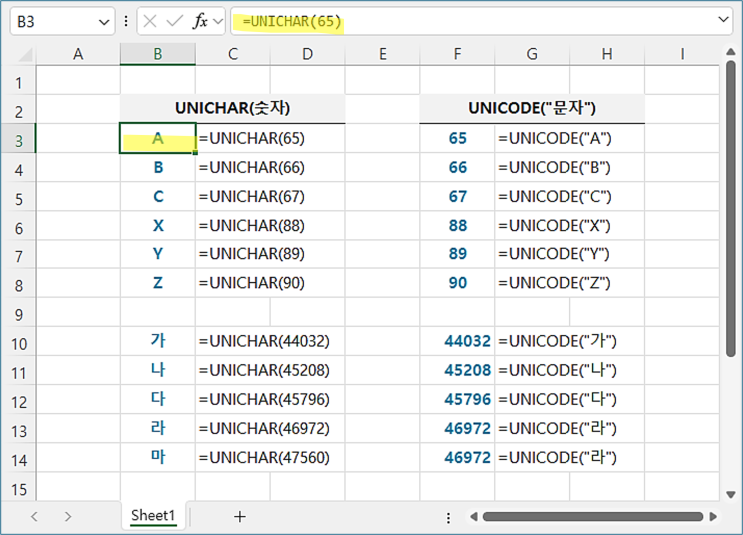Select cell containing =UNICODE("가")

coord(570,341)
